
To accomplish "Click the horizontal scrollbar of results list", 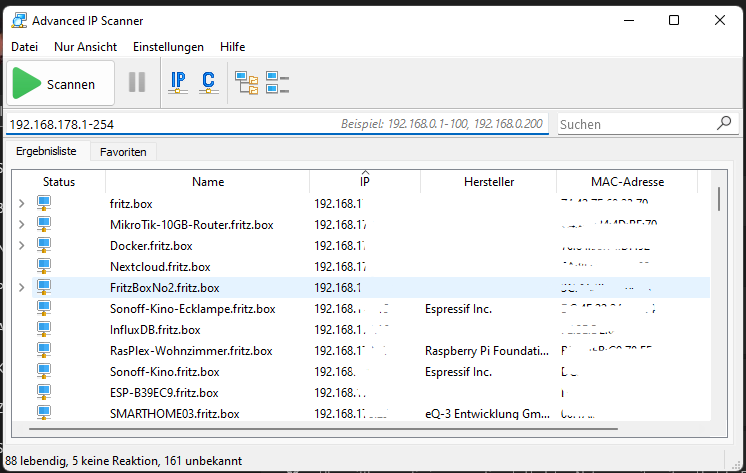I will click(x=324, y=429).
